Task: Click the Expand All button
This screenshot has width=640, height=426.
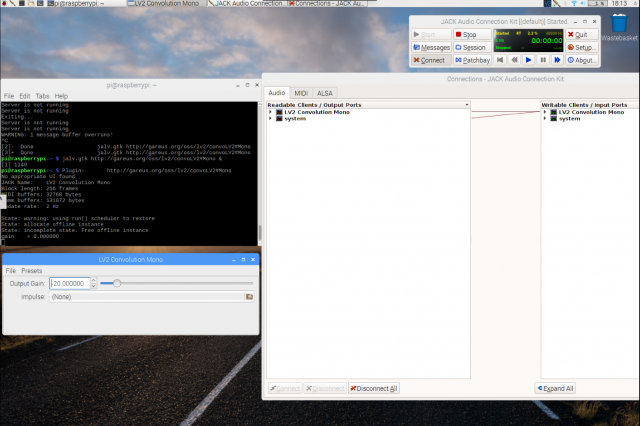Action: [556, 388]
